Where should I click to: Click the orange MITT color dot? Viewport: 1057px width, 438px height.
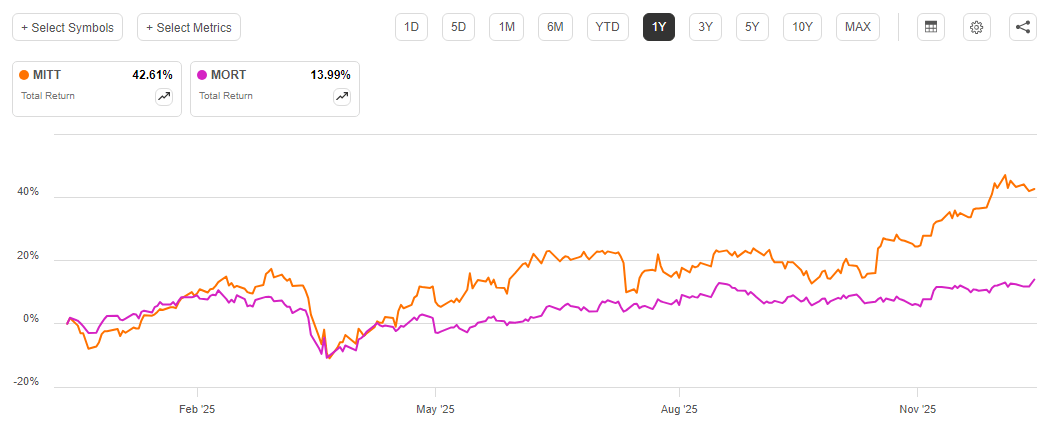(24, 75)
